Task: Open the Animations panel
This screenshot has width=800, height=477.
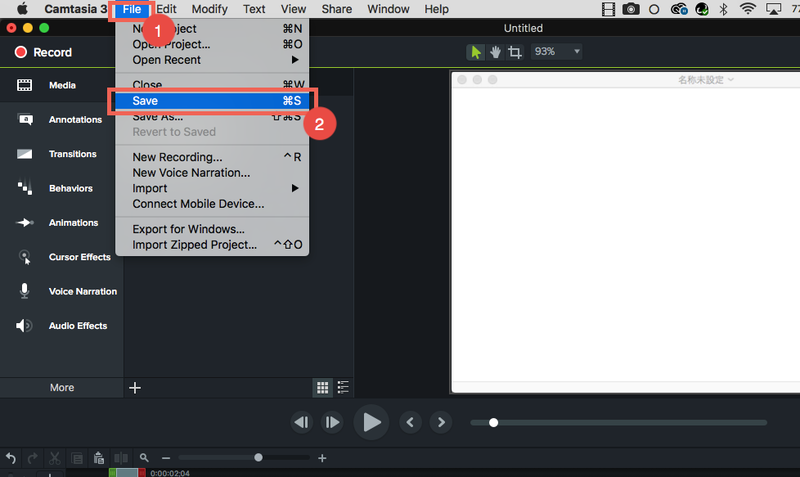Action: [x=61, y=223]
